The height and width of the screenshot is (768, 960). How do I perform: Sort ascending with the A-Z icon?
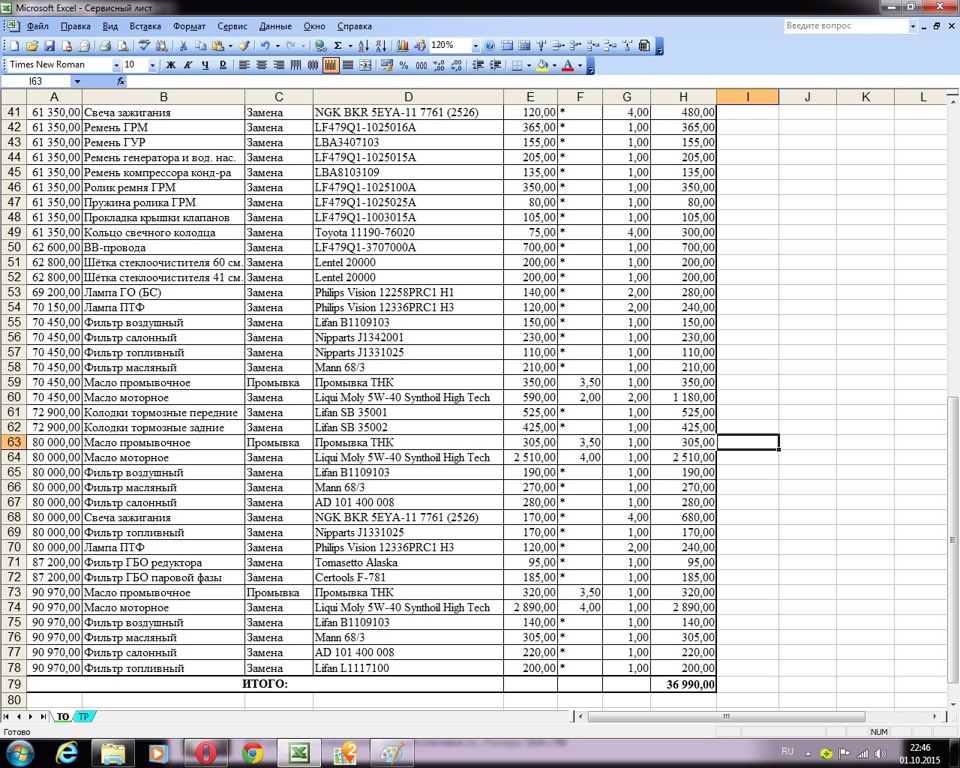tap(363, 46)
